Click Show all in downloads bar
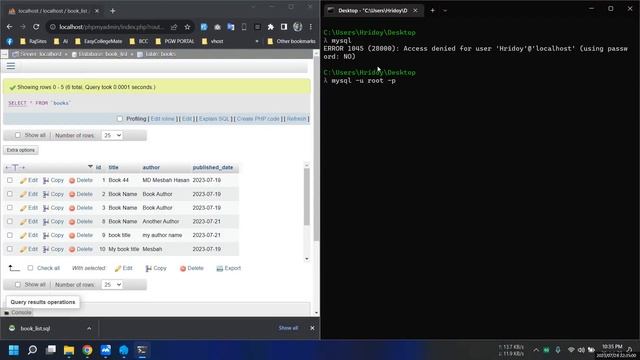 pyautogui.click(x=288, y=328)
